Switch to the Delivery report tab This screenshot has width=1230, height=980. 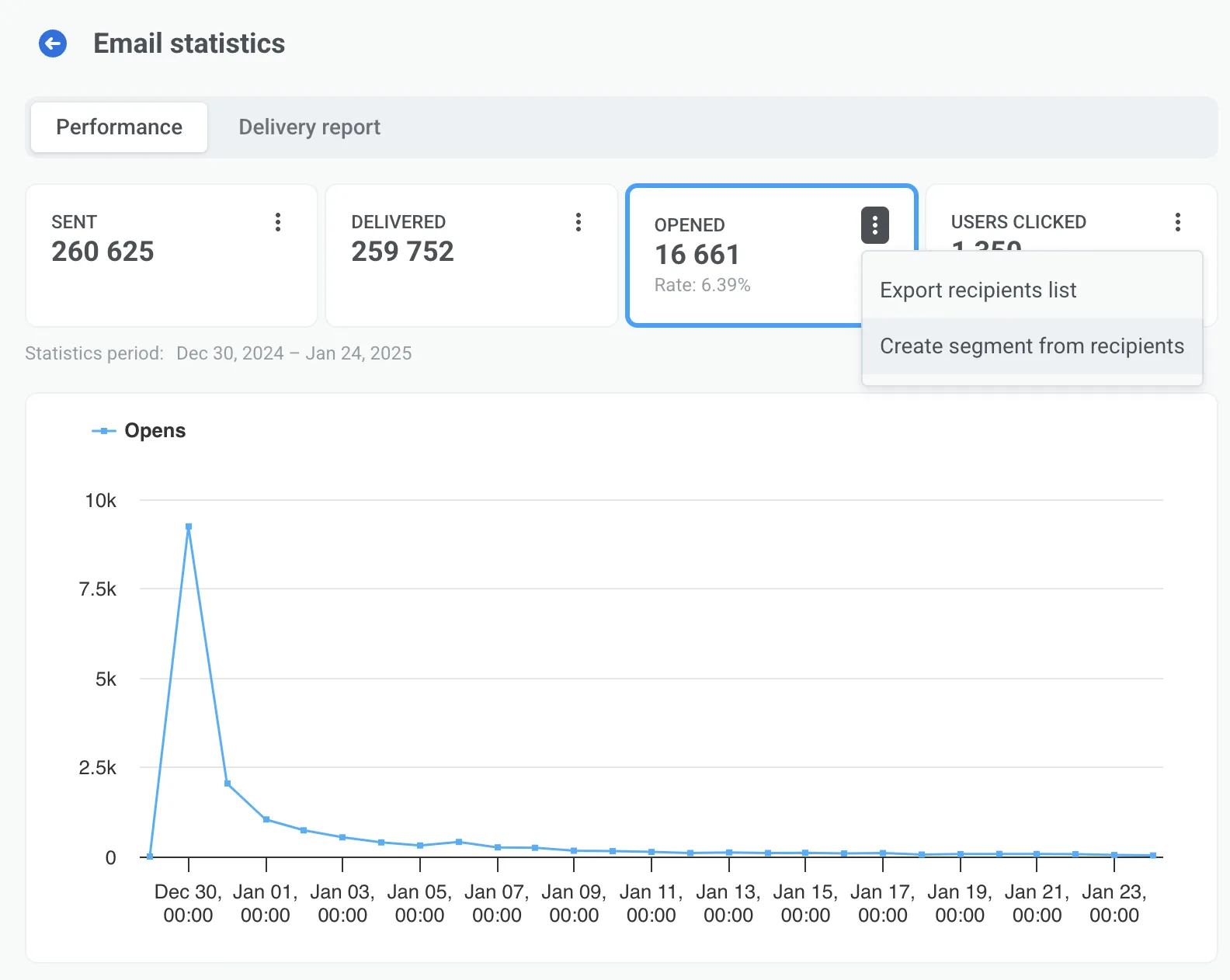pos(309,127)
